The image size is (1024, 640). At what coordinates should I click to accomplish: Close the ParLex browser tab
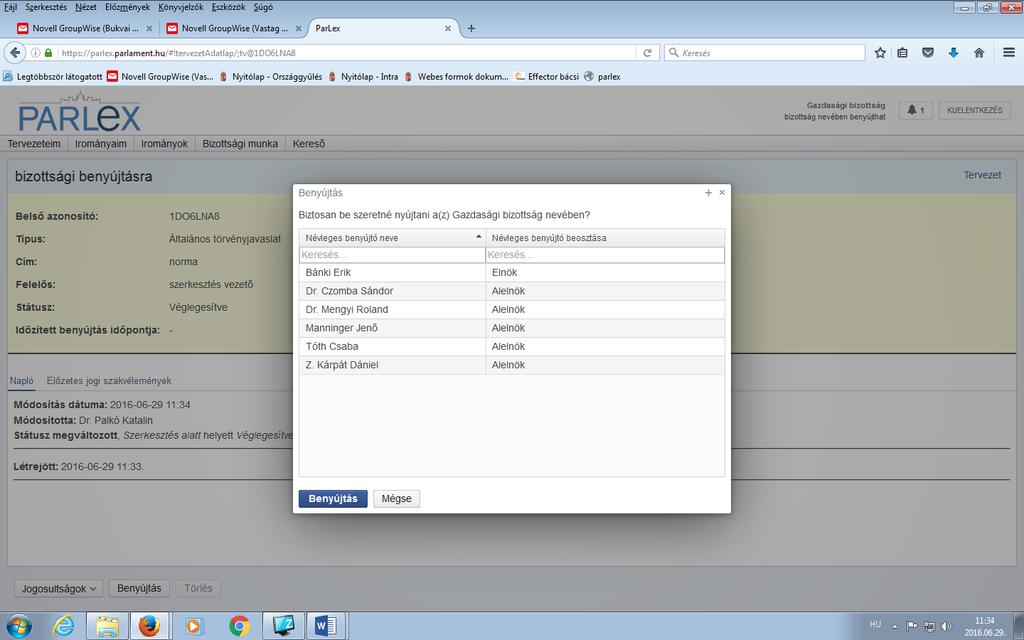447,28
